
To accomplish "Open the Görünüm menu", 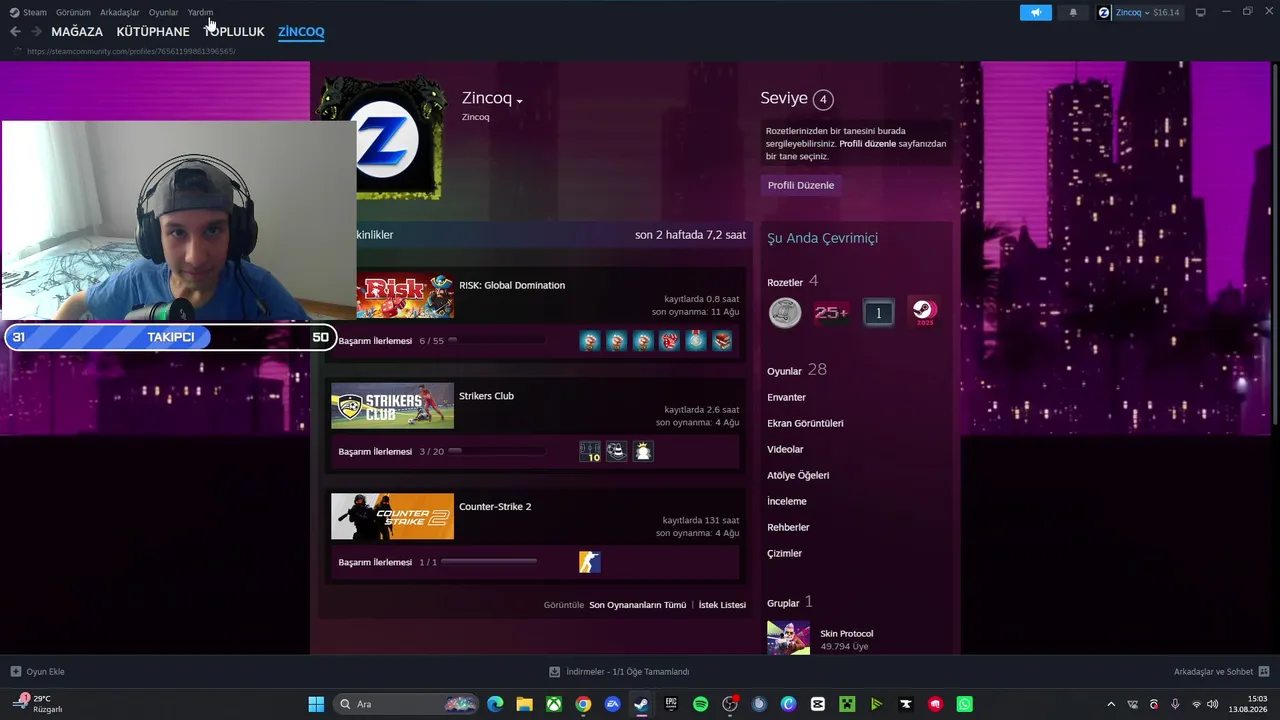I will pyautogui.click(x=73, y=13).
